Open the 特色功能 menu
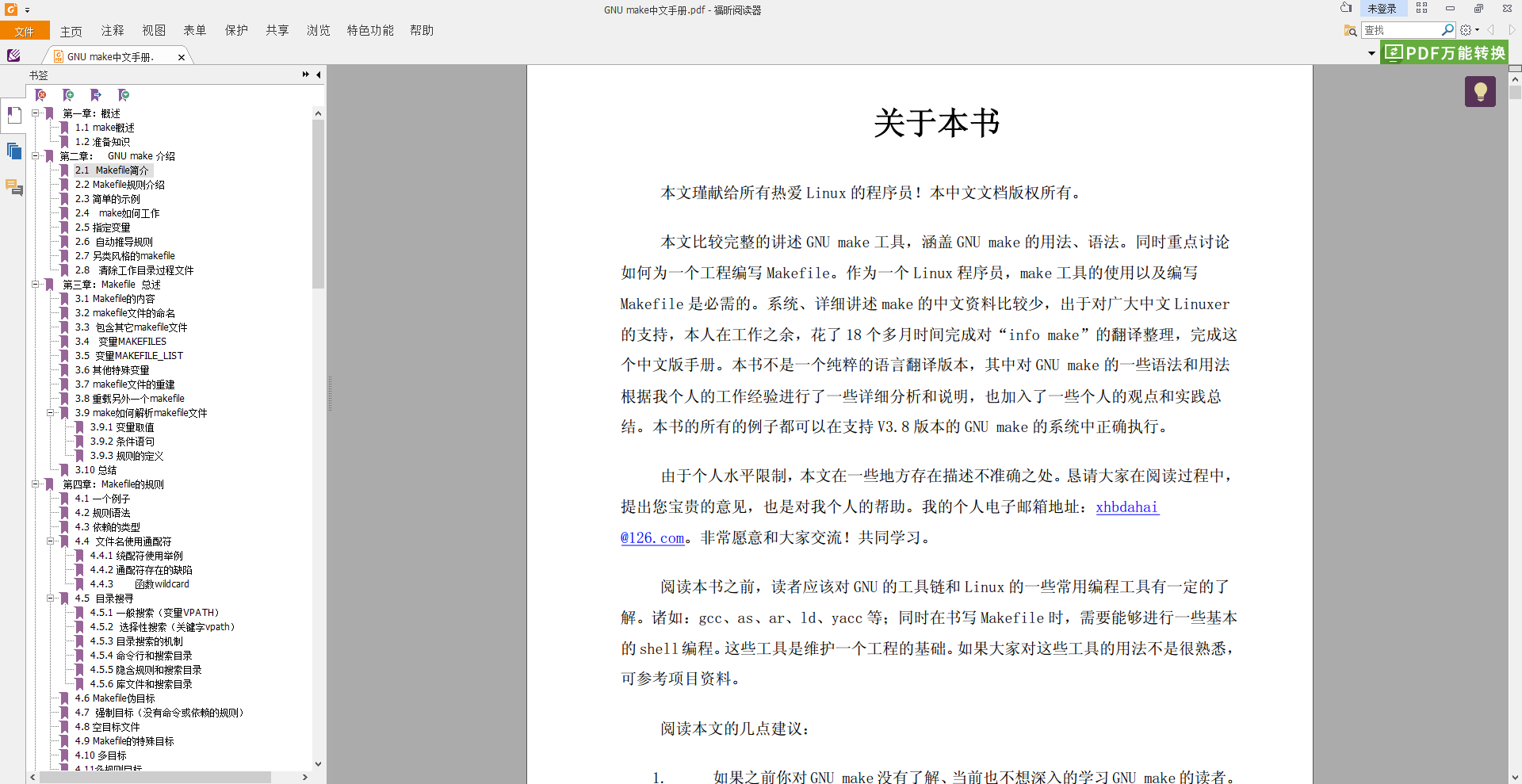This screenshot has width=1522, height=784. [369, 31]
